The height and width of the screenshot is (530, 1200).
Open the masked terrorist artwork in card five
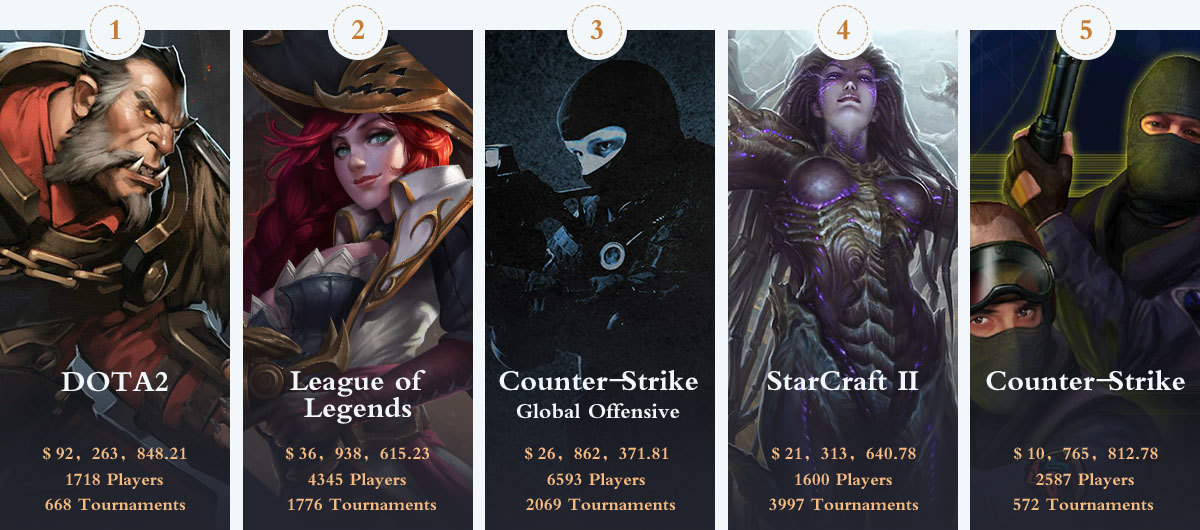point(1085,200)
